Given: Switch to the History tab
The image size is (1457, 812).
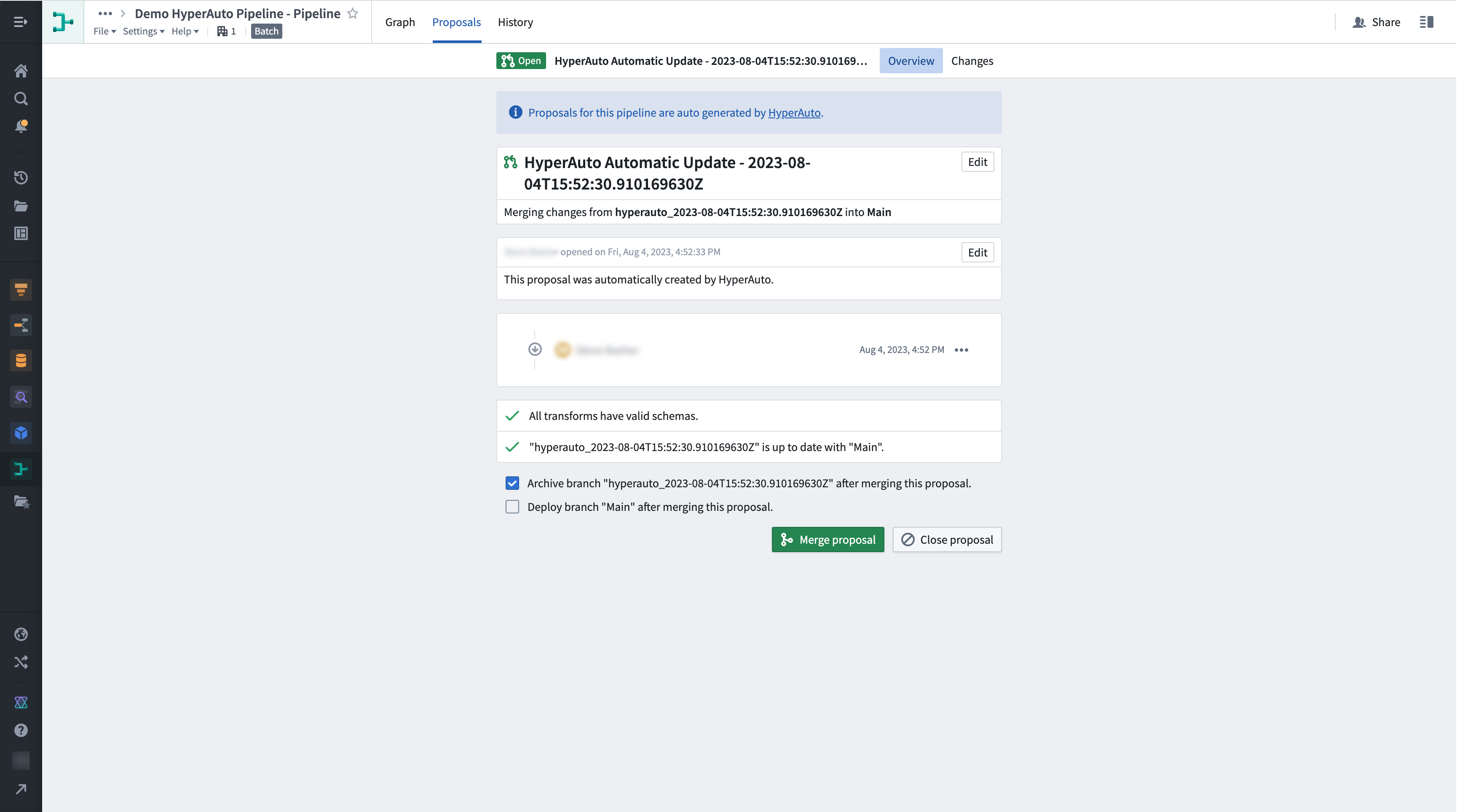Looking at the screenshot, I should [515, 22].
